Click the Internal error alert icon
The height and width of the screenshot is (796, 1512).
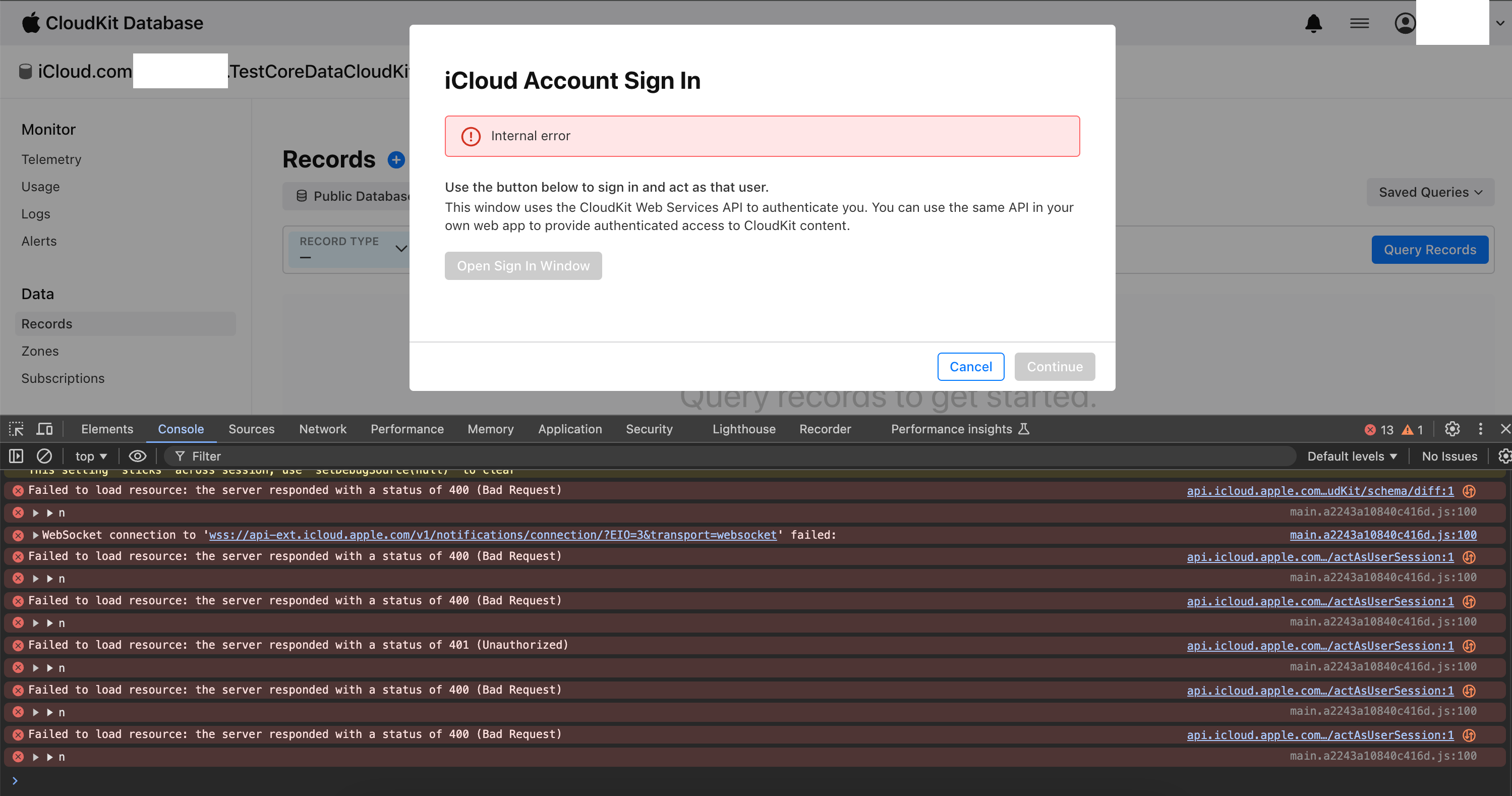471,136
